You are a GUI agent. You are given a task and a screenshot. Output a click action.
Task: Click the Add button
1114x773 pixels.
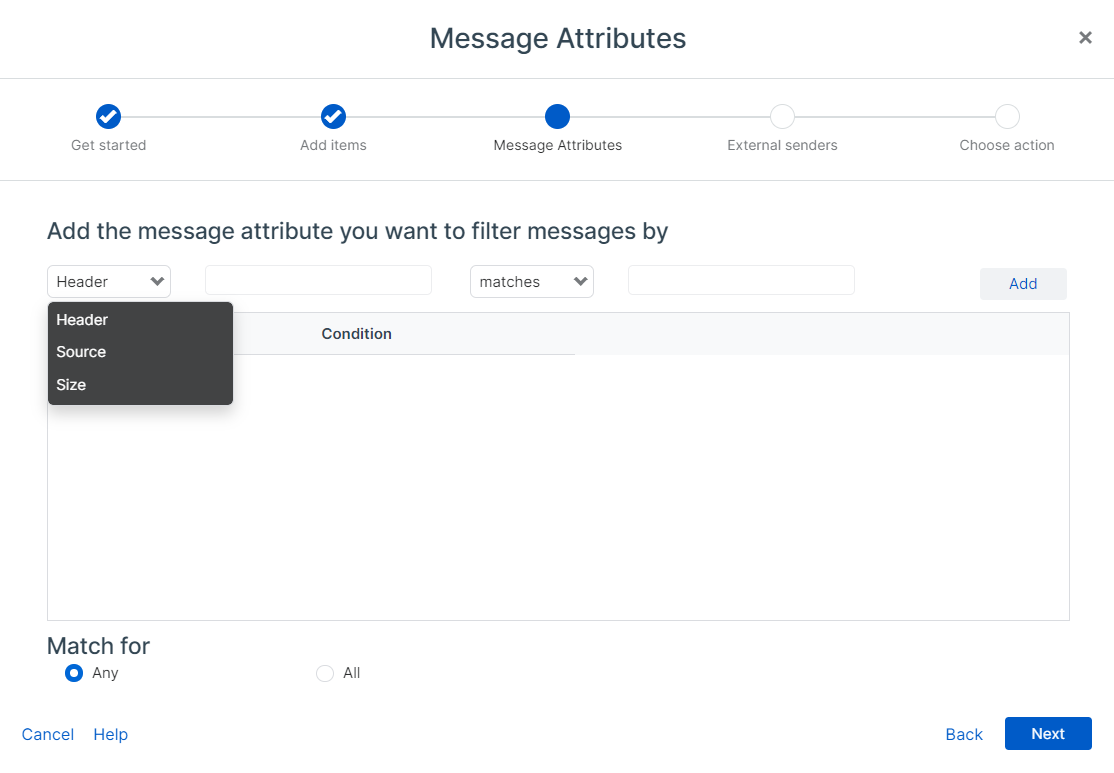point(1023,284)
